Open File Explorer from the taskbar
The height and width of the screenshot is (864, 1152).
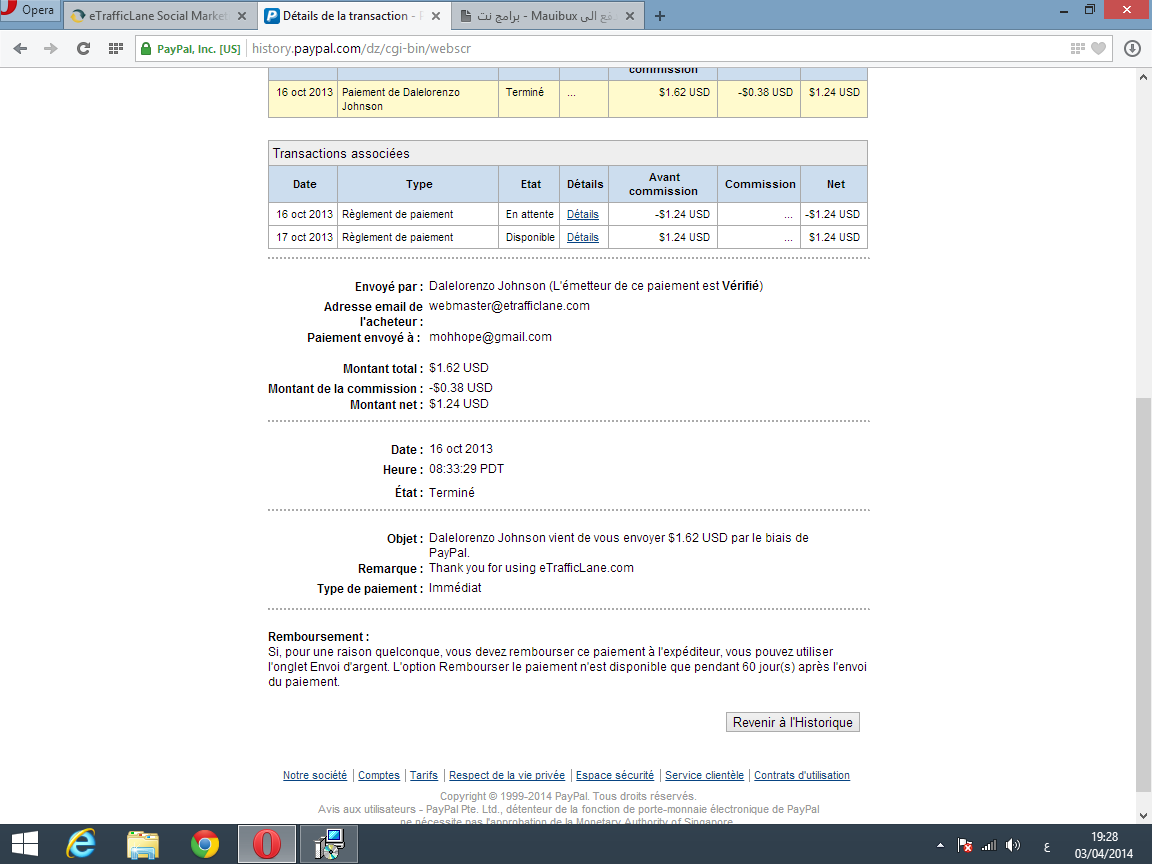pos(143,844)
